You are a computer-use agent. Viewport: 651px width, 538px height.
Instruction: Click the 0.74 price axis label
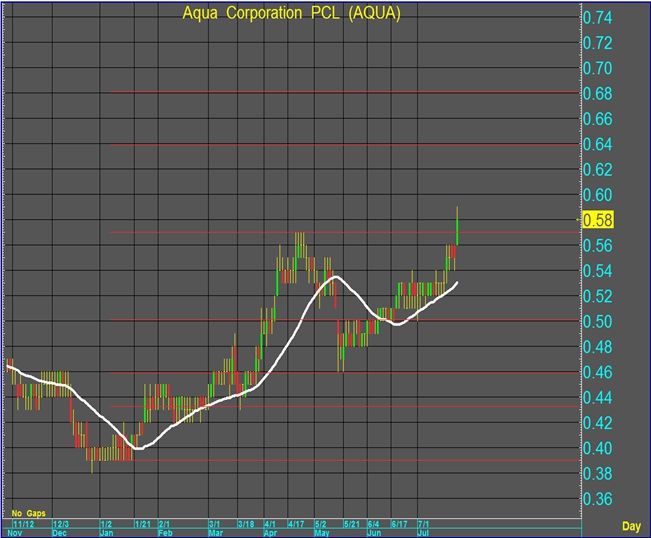click(x=597, y=18)
